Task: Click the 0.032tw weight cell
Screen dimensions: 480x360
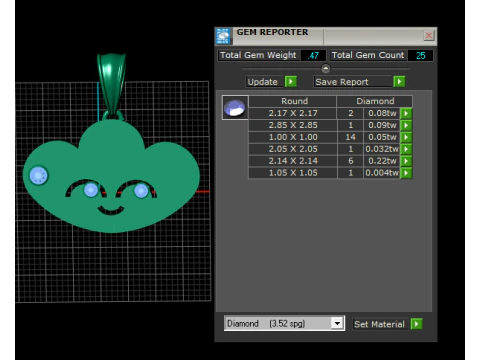Action: point(382,149)
